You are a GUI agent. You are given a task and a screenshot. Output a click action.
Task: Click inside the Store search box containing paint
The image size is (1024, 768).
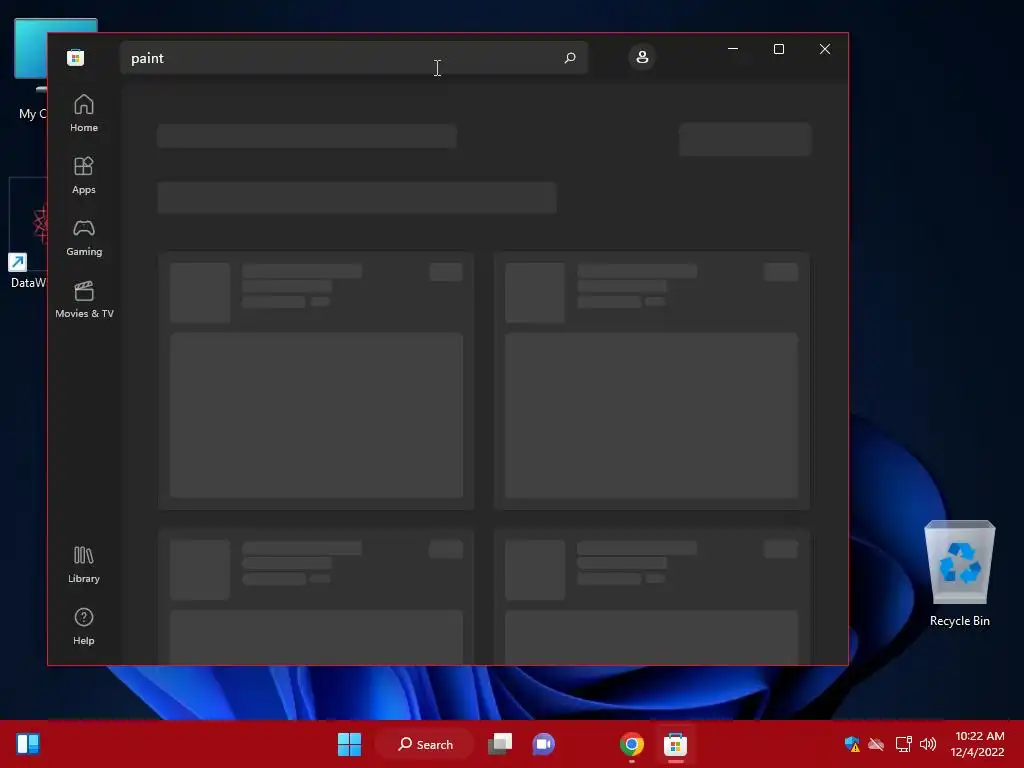click(353, 57)
